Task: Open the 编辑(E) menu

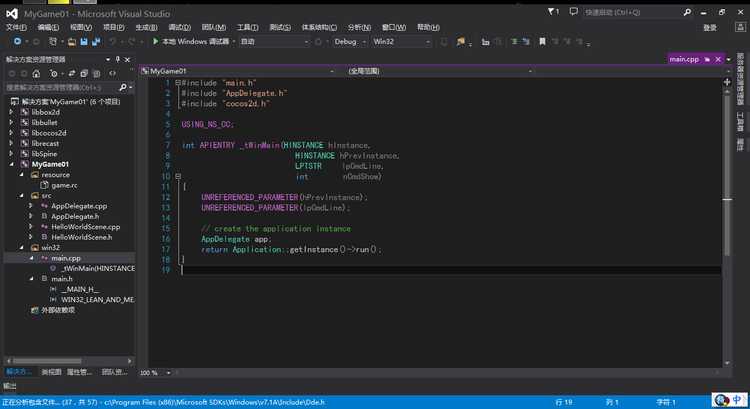Action: [48, 27]
